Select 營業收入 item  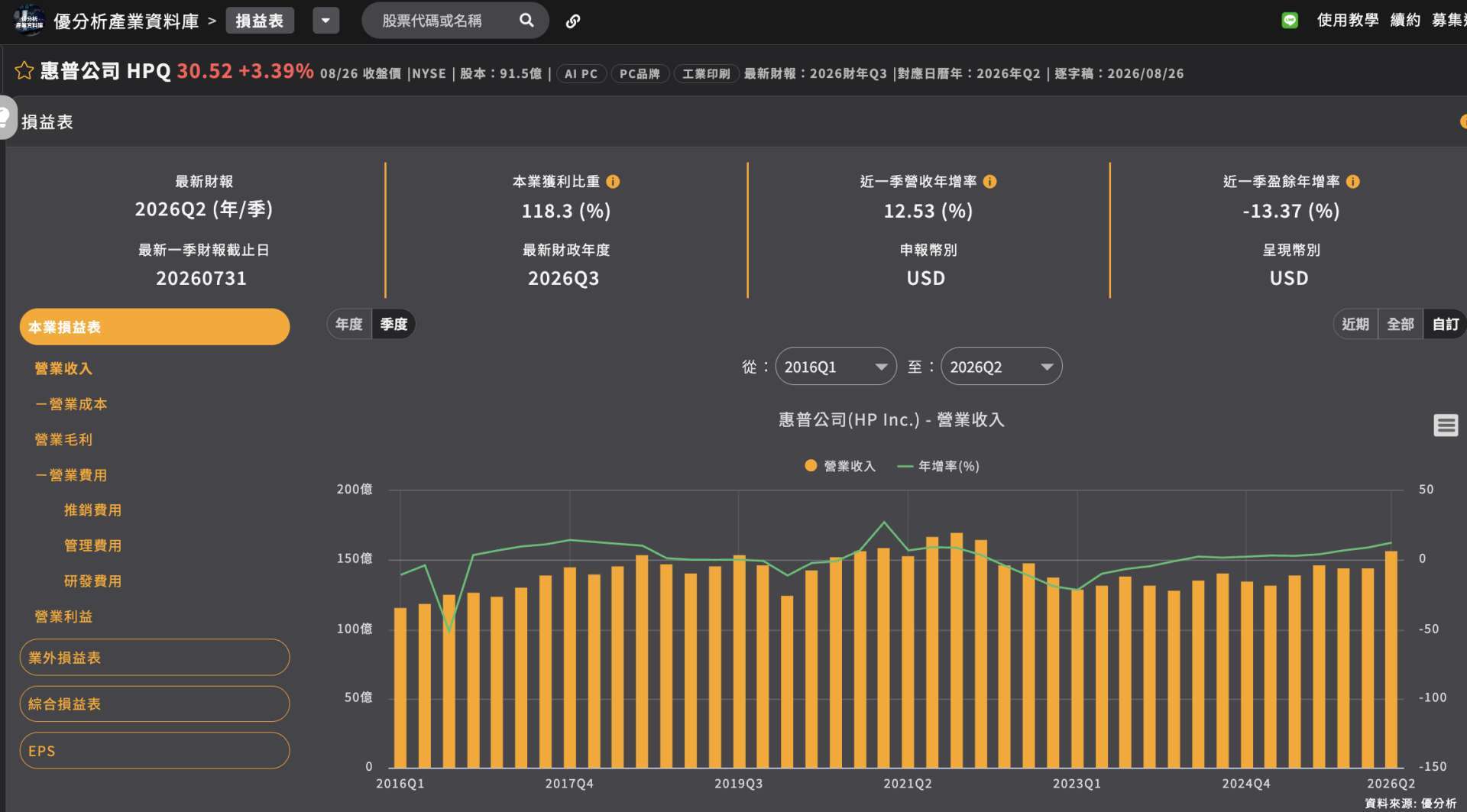coord(63,369)
